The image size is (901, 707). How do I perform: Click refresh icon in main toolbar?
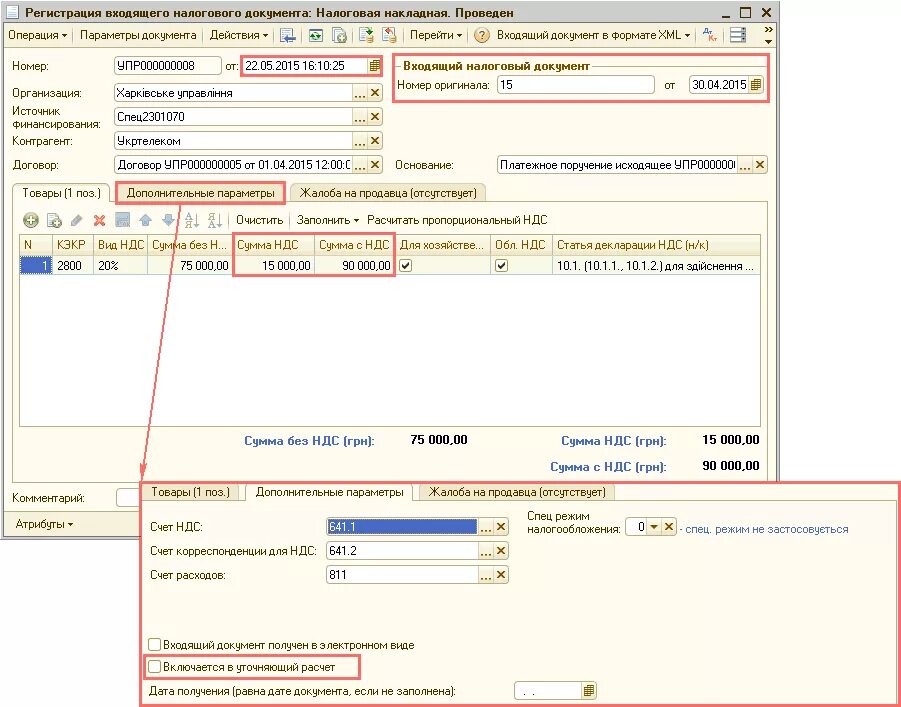pyautogui.click(x=315, y=35)
